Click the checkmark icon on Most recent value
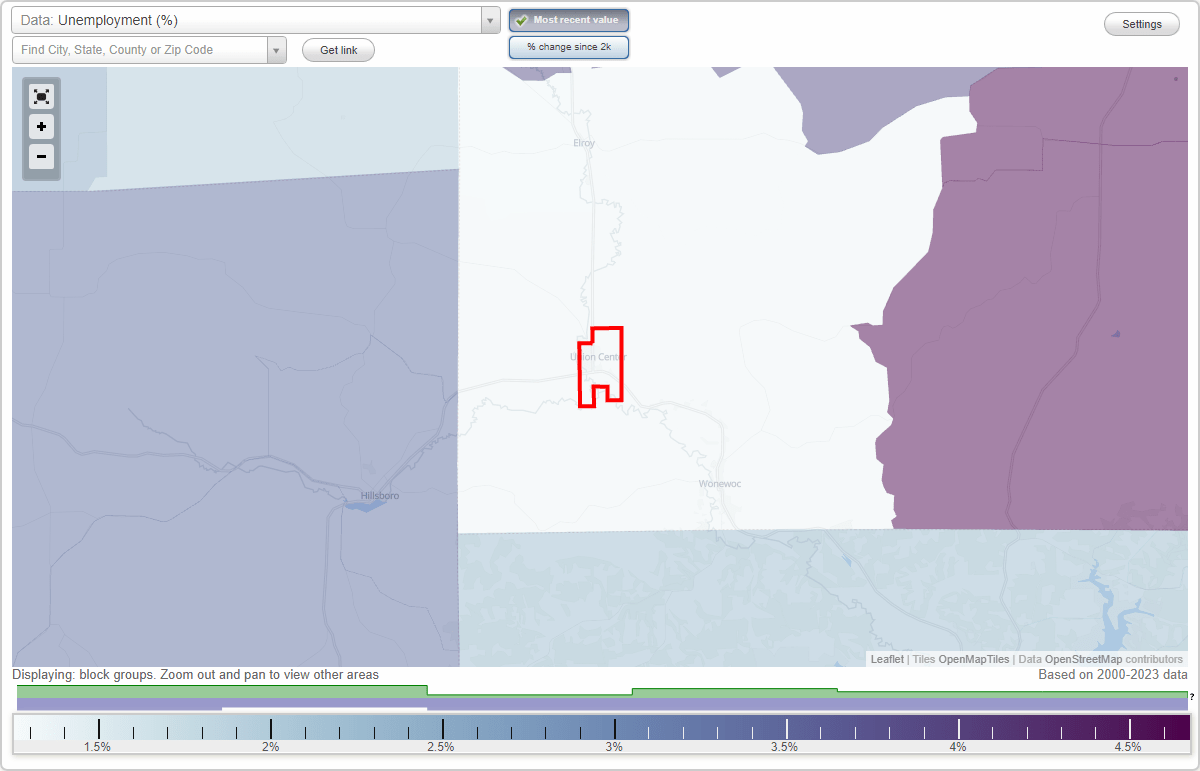Image resolution: width=1200 pixels, height=771 pixels. pos(522,20)
